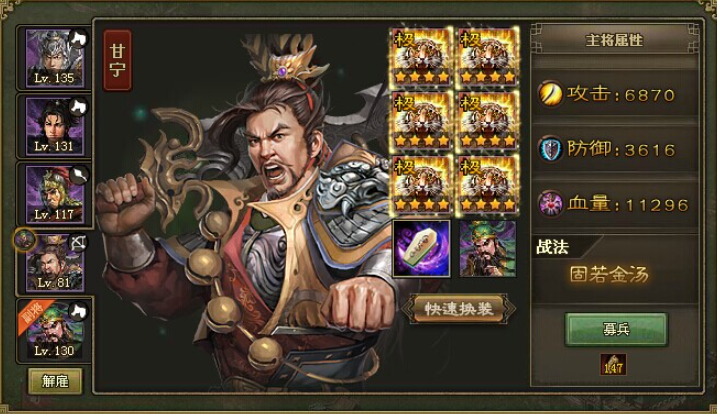This screenshot has height=414, width=717.
Task: Open the middle-left tiger equipment slot
Action: (422, 121)
